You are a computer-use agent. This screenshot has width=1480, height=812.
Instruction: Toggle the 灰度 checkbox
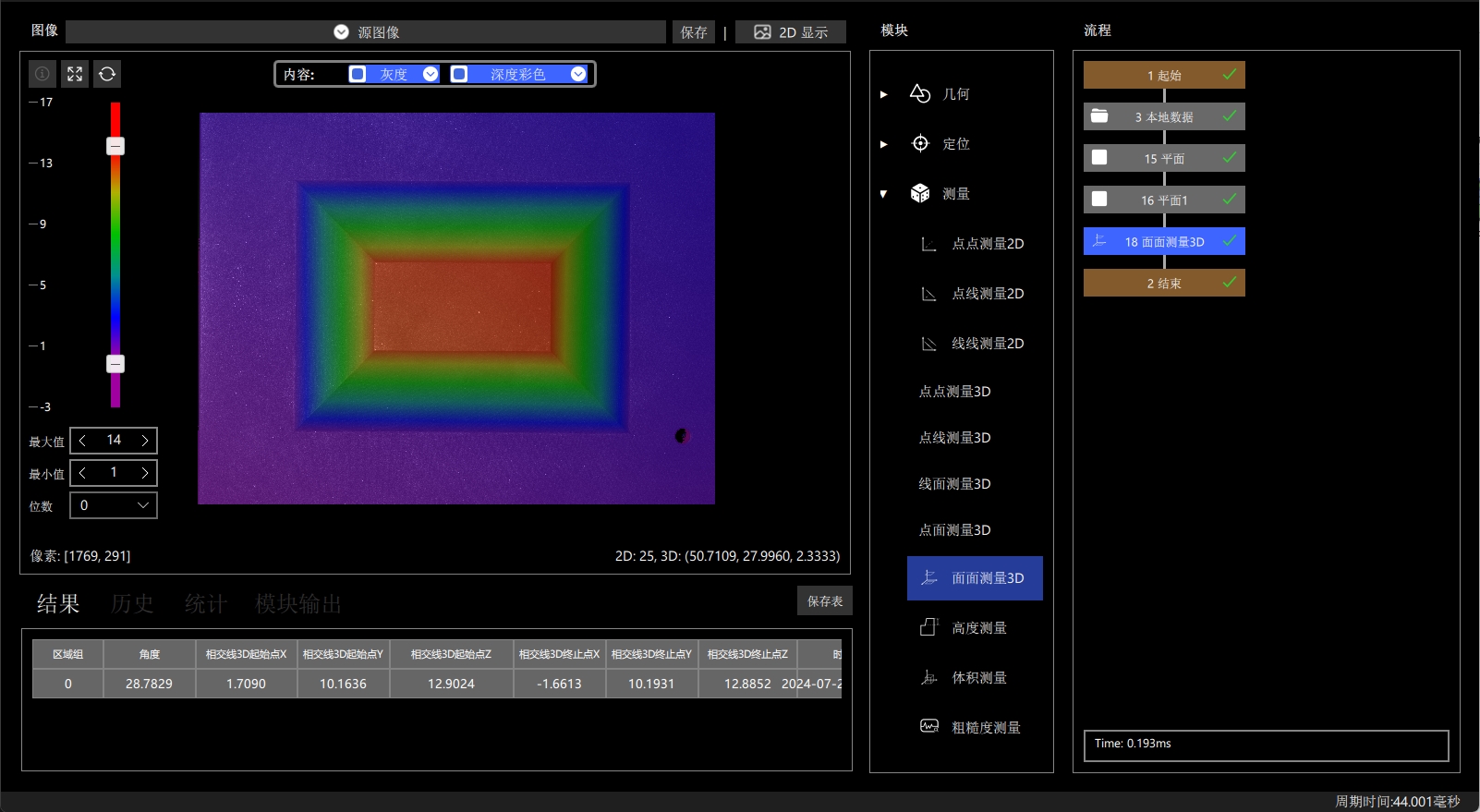358,74
